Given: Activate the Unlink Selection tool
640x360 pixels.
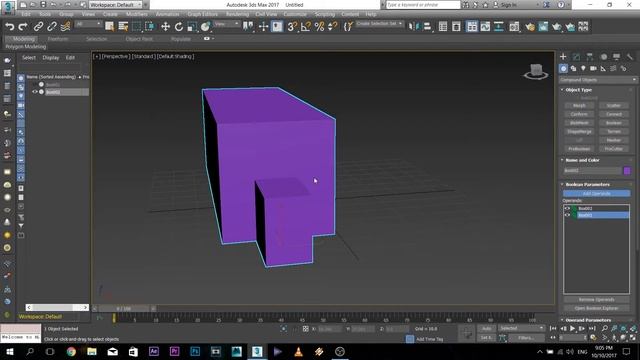Looking at the screenshot, I should click(x=51, y=27).
